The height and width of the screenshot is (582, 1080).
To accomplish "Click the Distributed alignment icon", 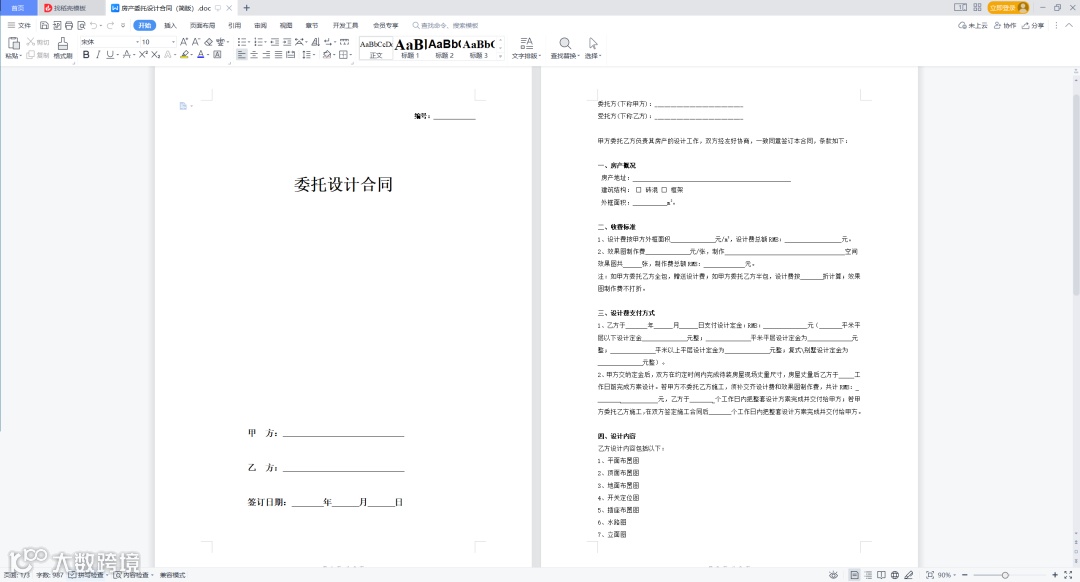I will click(x=291, y=54).
